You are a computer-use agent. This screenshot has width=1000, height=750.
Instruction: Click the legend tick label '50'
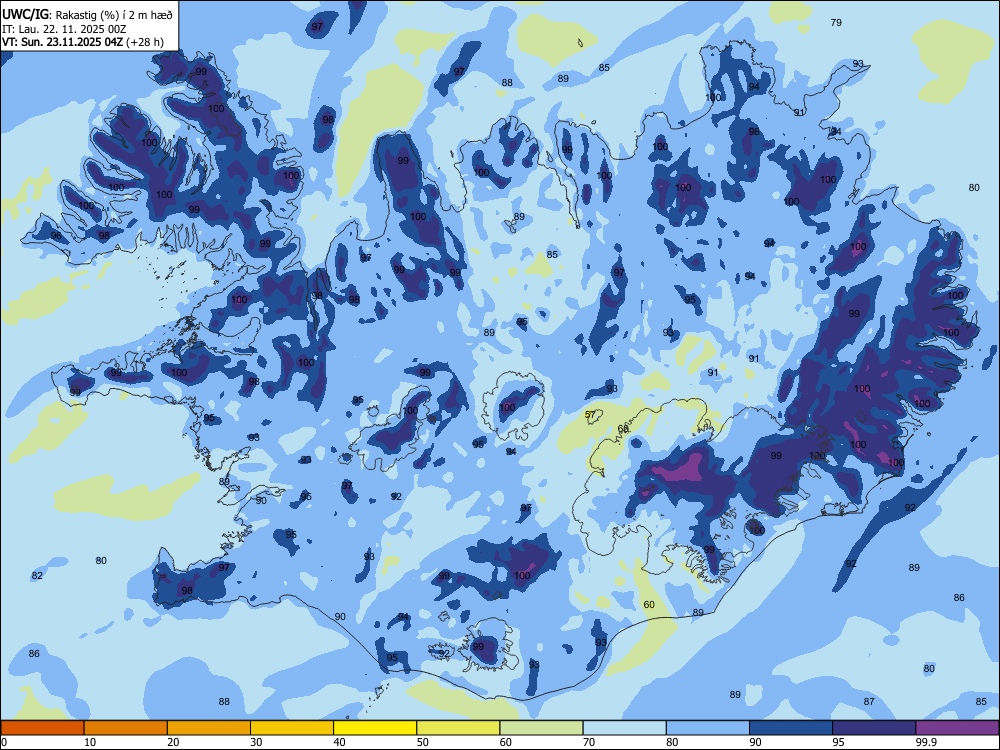[x=422, y=742]
